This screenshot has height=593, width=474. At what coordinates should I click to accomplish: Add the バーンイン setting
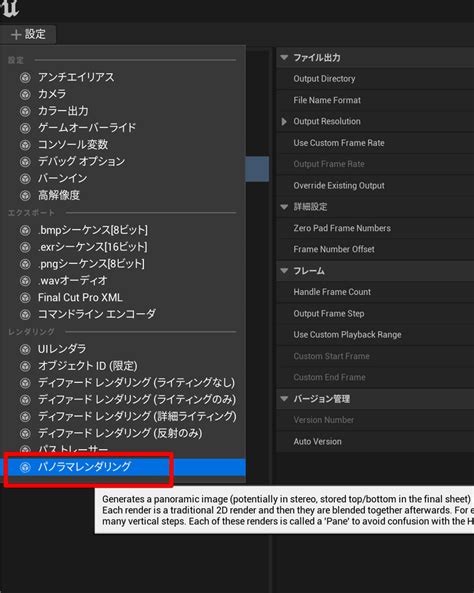coord(63,178)
